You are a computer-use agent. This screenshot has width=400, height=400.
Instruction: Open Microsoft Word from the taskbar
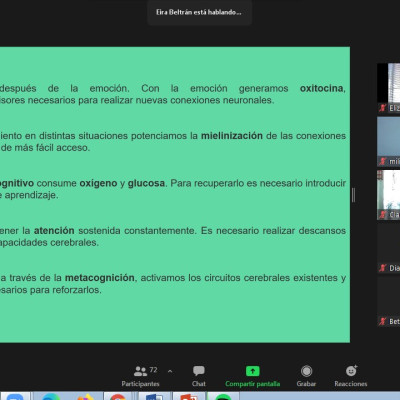[154, 397]
